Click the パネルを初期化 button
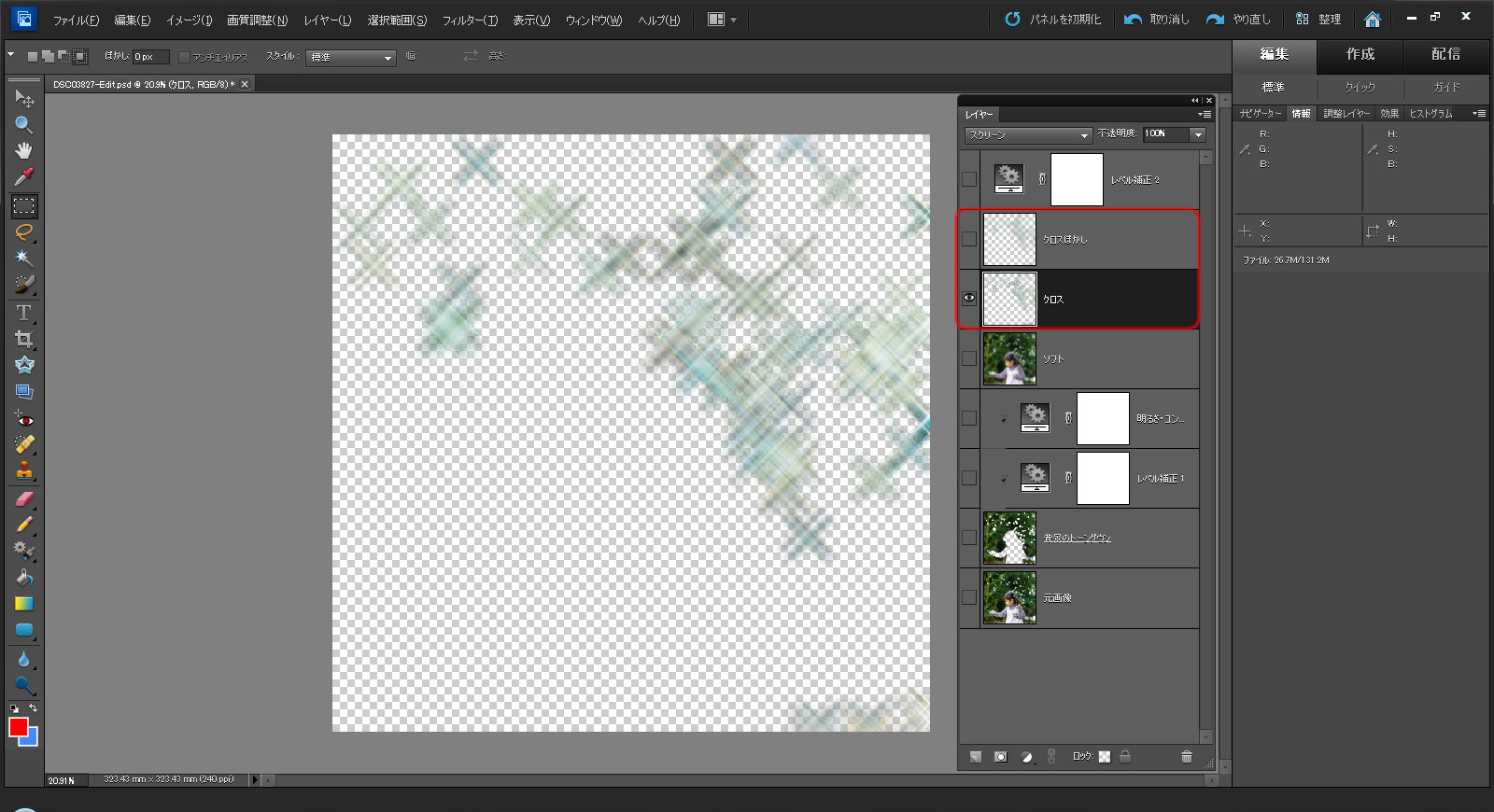Image resolution: width=1494 pixels, height=812 pixels. [1053, 20]
